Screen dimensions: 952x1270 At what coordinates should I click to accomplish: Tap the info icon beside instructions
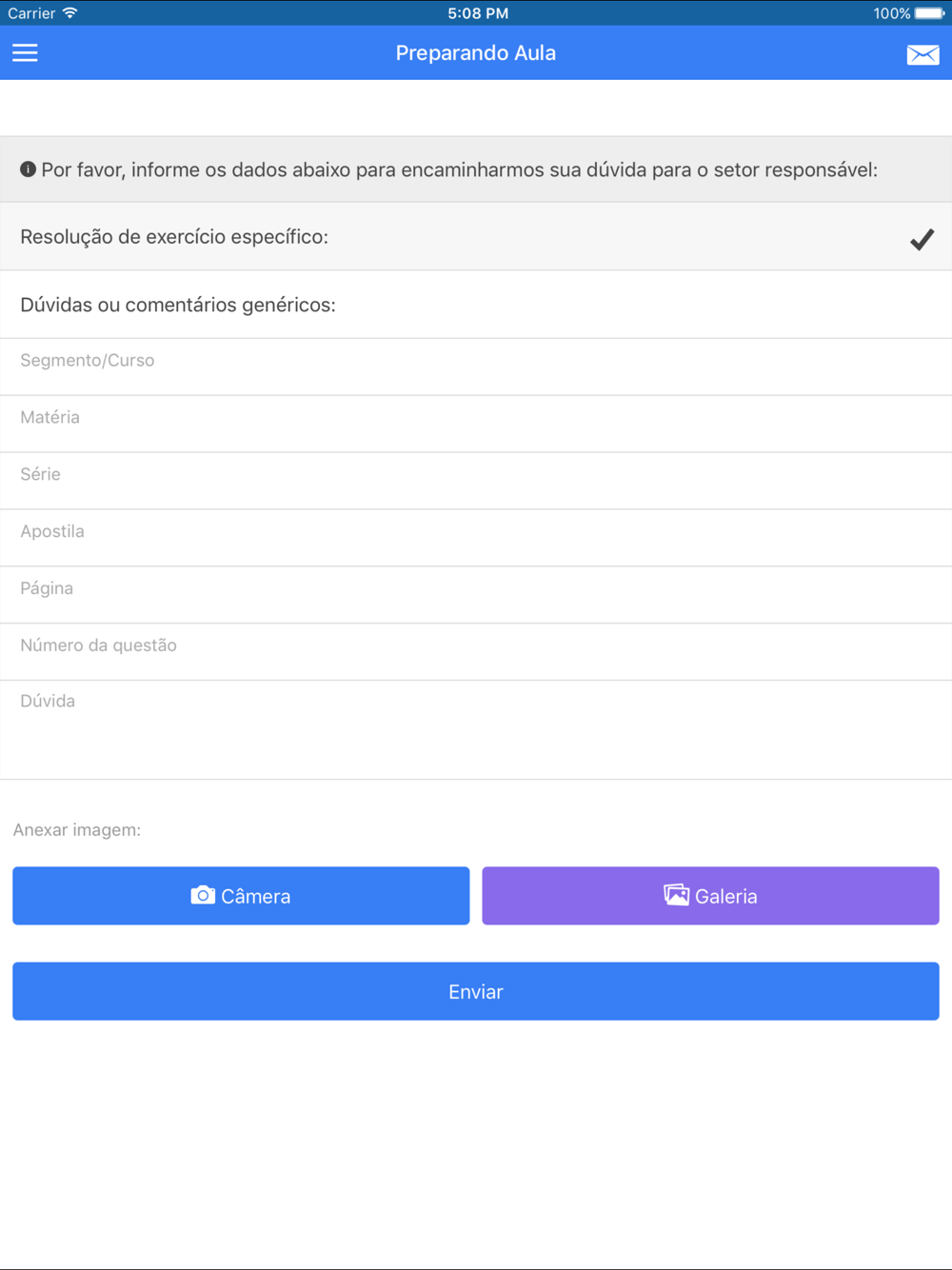29,169
